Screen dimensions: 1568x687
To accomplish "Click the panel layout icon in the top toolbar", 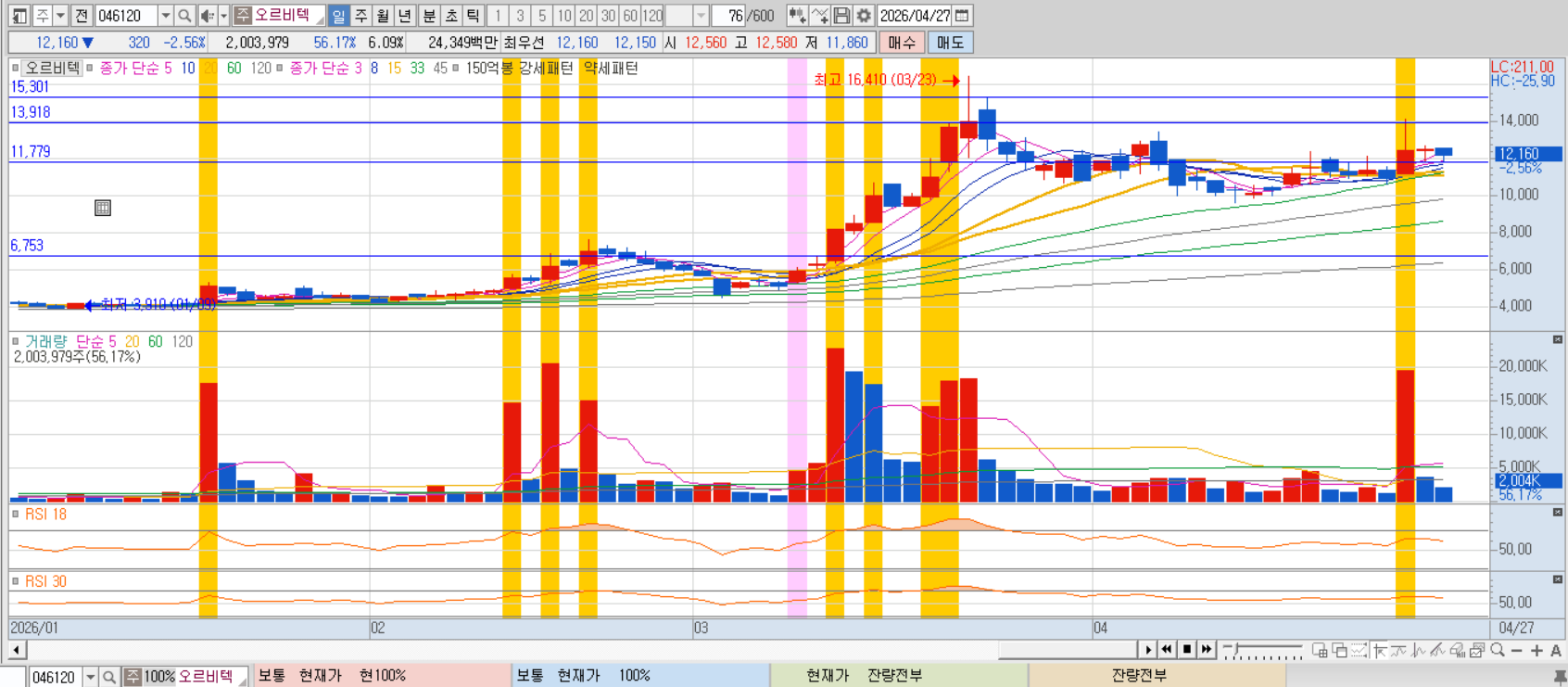I will [x=19, y=16].
